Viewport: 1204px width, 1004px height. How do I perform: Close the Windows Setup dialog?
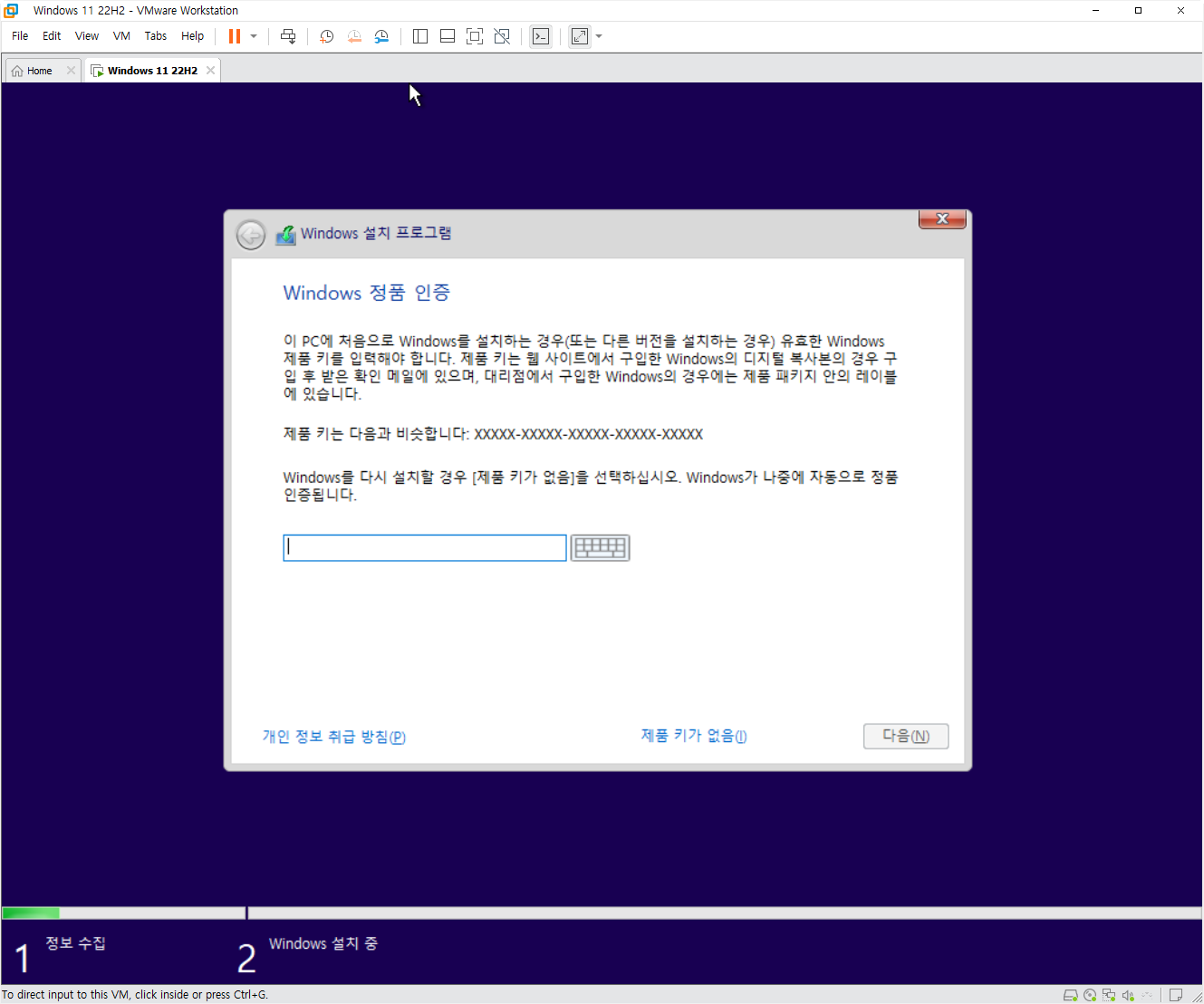[942, 219]
